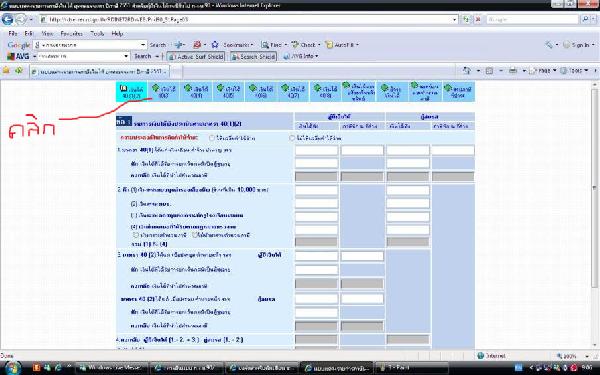This screenshot has height=375, width=600.
Task: Click the Favorites star icon on tab bar
Action: coord(6,70)
